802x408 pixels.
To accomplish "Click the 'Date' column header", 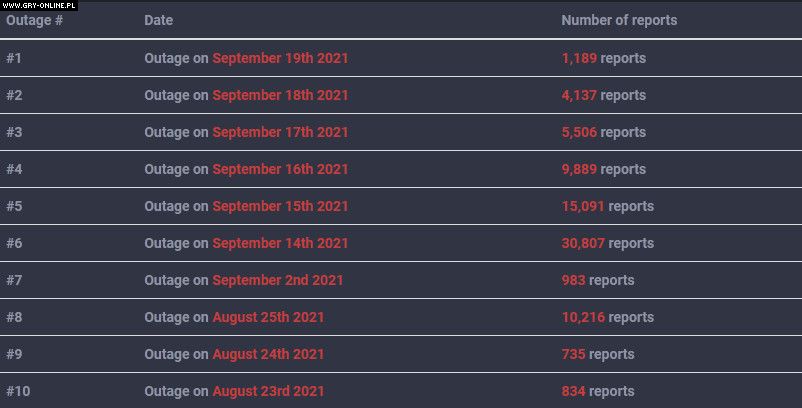I will (158, 20).
